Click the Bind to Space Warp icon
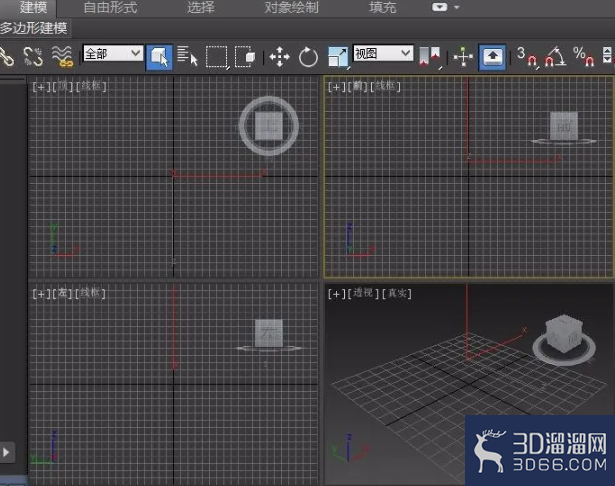Screen dimensions: 615x486 pos(62,57)
